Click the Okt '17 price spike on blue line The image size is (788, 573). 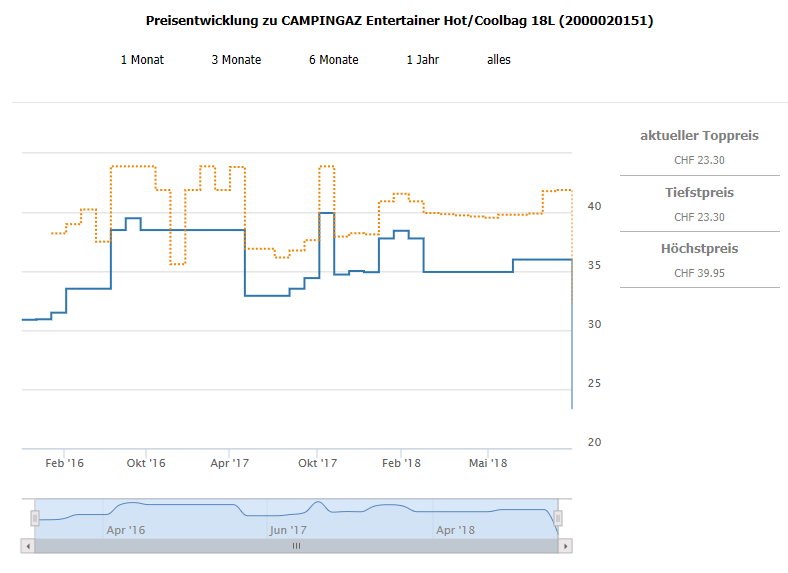pos(327,213)
